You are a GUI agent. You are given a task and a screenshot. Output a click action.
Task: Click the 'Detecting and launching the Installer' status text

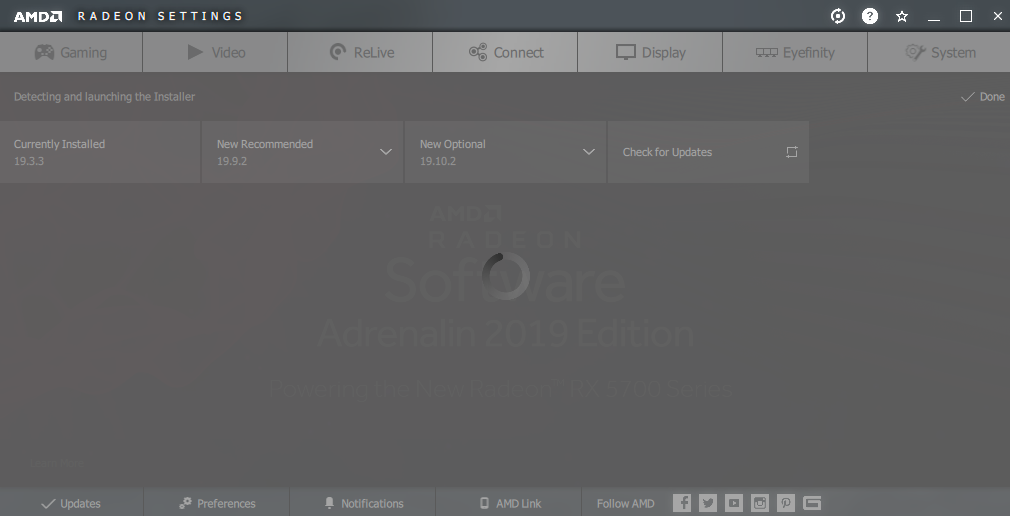[x=104, y=97]
